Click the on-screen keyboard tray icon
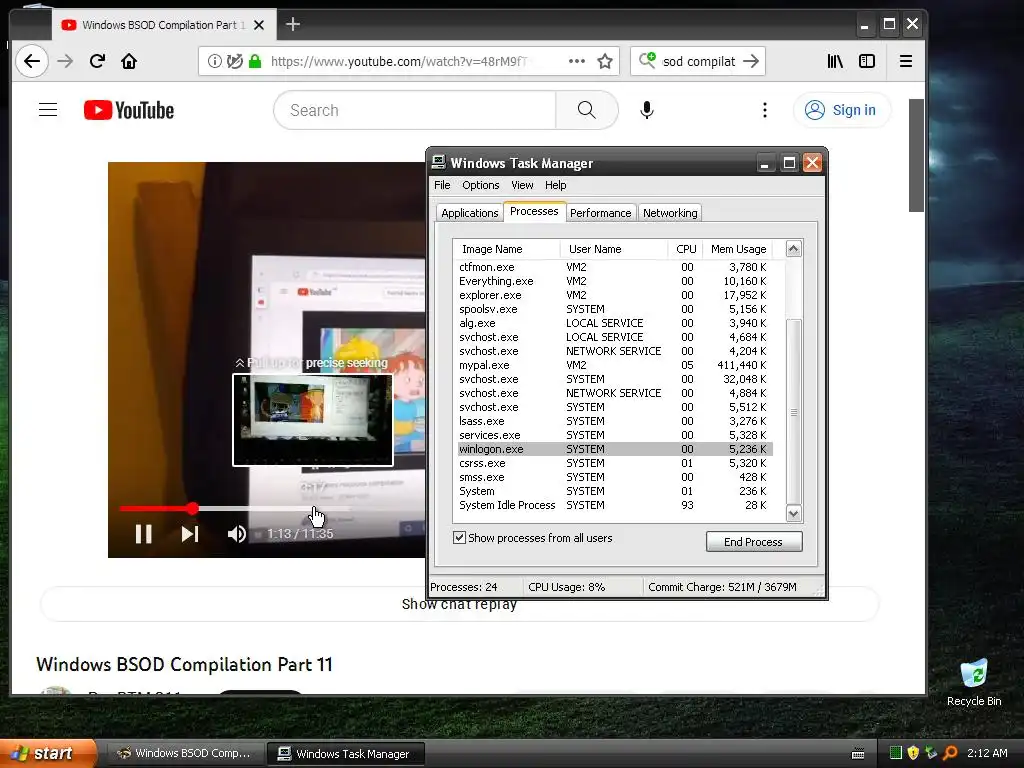1024x768 pixels. tap(858, 754)
